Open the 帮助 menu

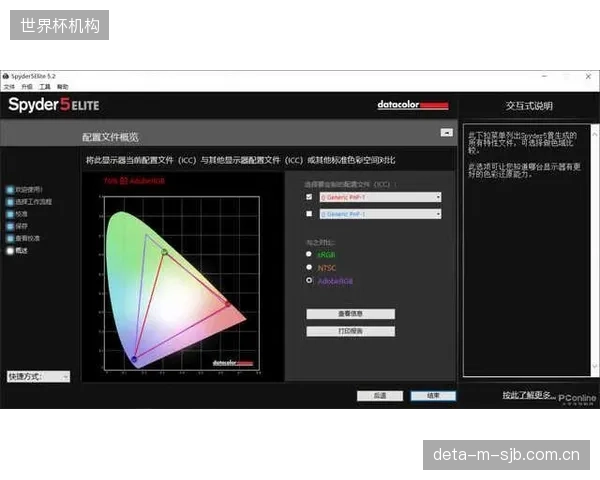(x=63, y=87)
